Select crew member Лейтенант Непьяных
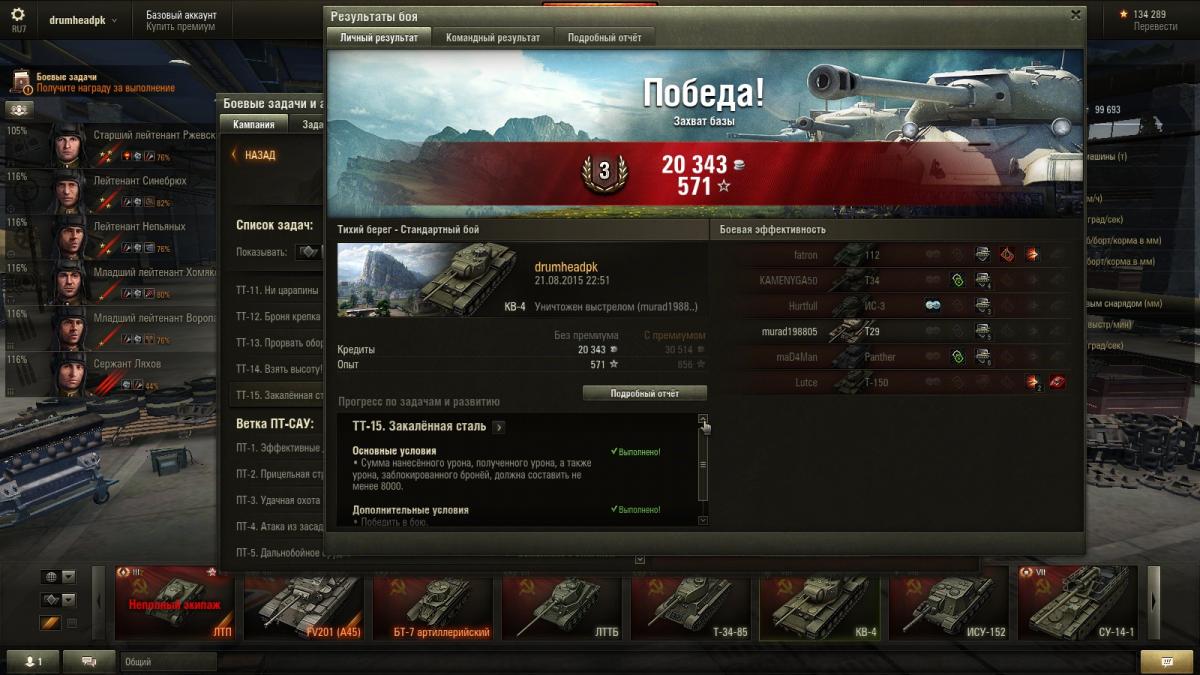The image size is (1200, 675). [x=110, y=236]
